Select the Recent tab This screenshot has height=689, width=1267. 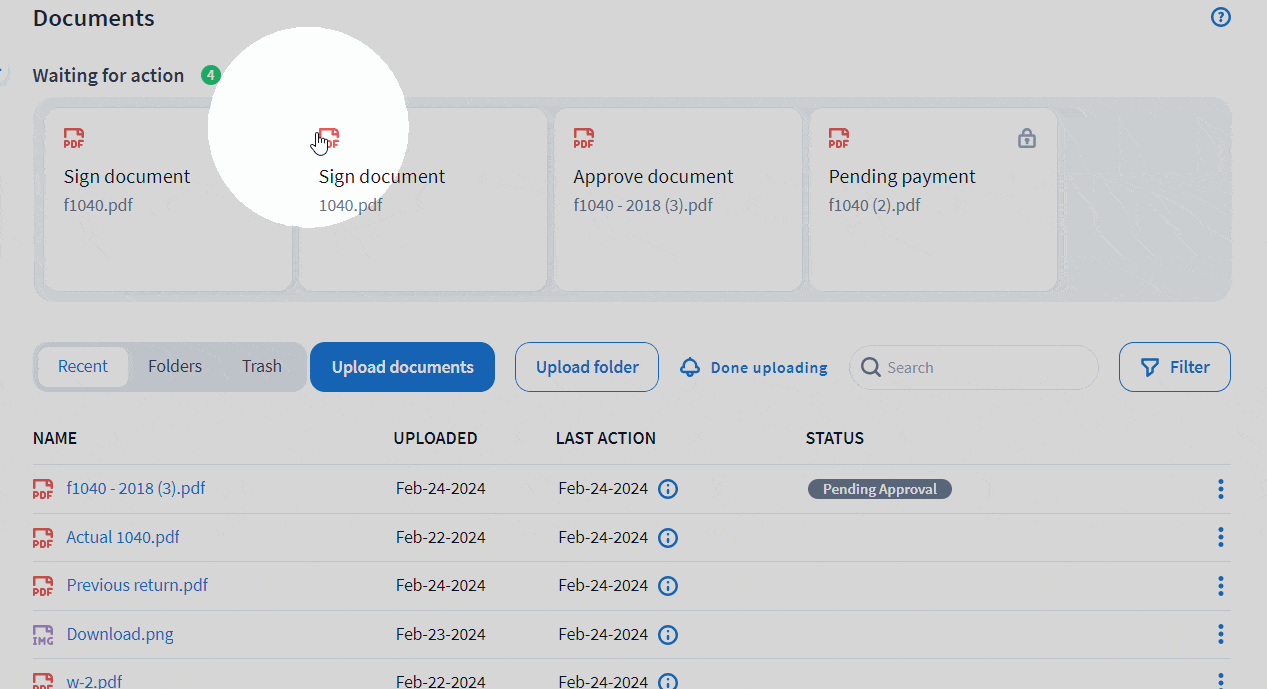tap(84, 366)
